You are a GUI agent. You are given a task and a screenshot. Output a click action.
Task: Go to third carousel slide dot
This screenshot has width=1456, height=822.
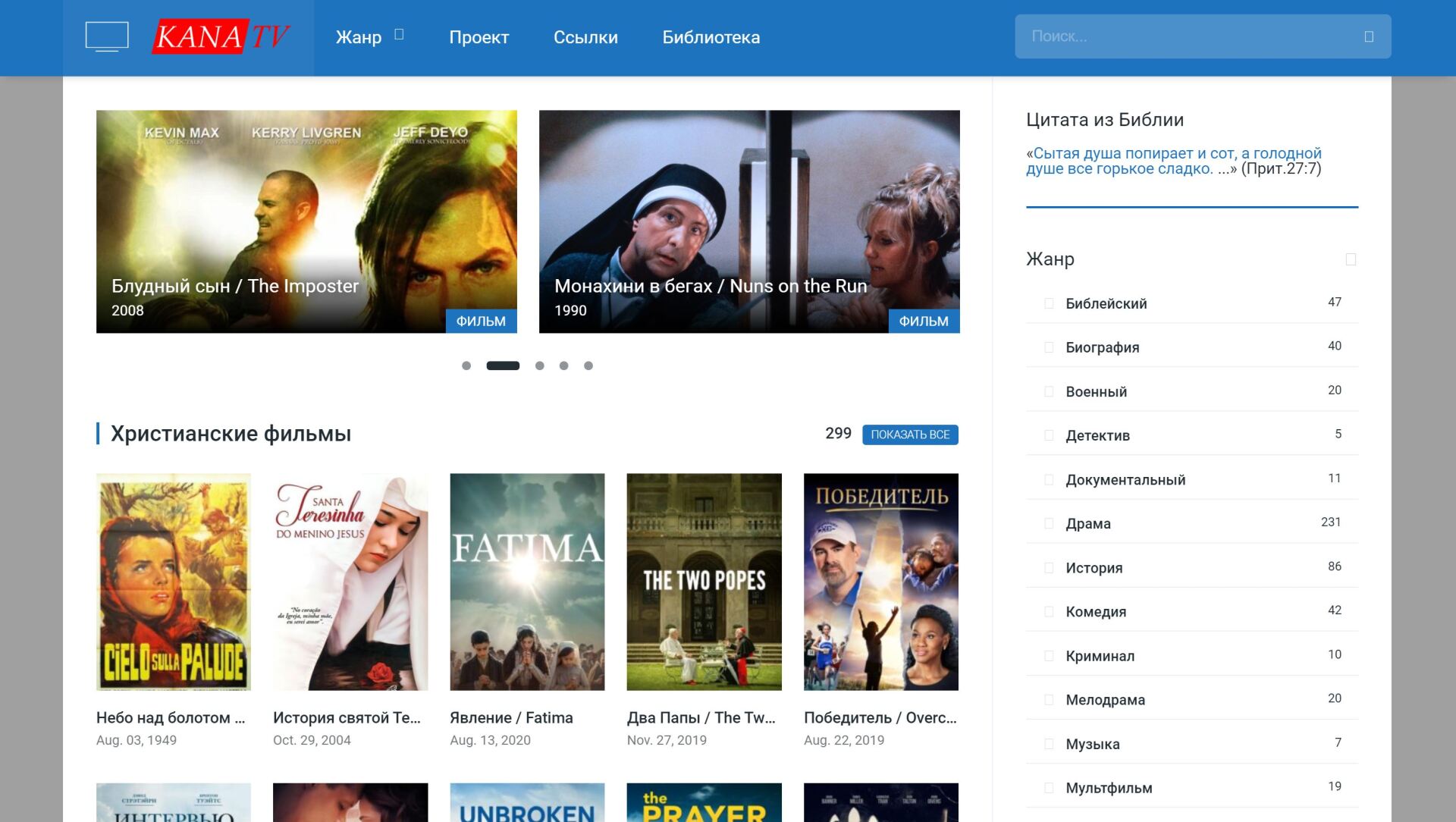pos(539,366)
